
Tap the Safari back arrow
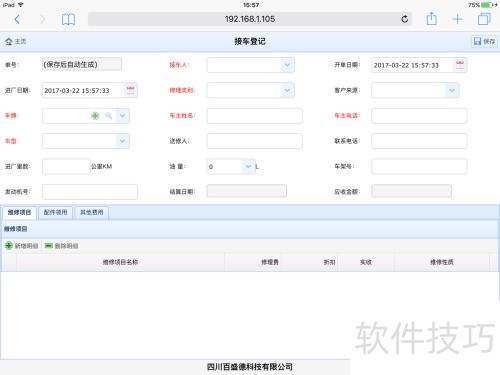[17, 19]
